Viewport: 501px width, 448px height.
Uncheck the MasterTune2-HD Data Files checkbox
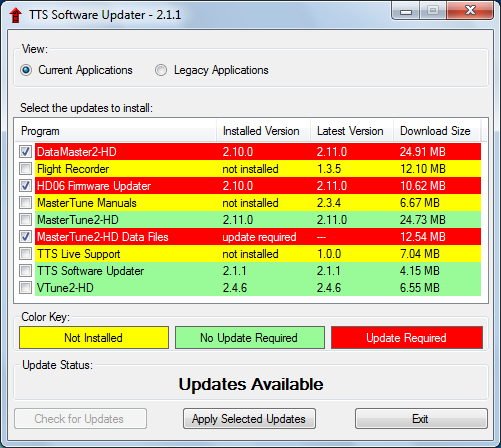pyautogui.click(x=25, y=237)
